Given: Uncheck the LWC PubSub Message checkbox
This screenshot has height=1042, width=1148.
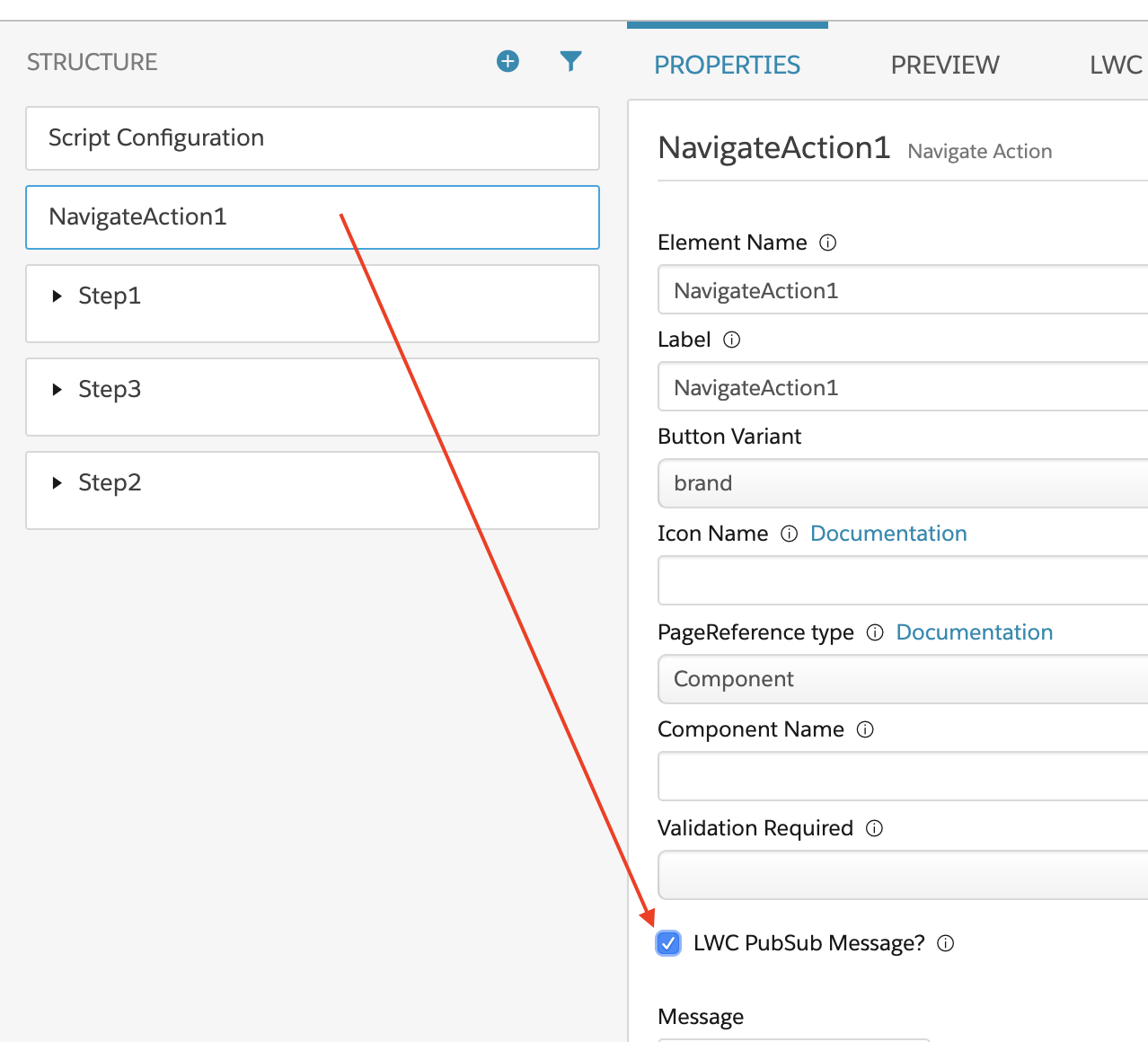Looking at the screenshot, I should tap(668, 943).
